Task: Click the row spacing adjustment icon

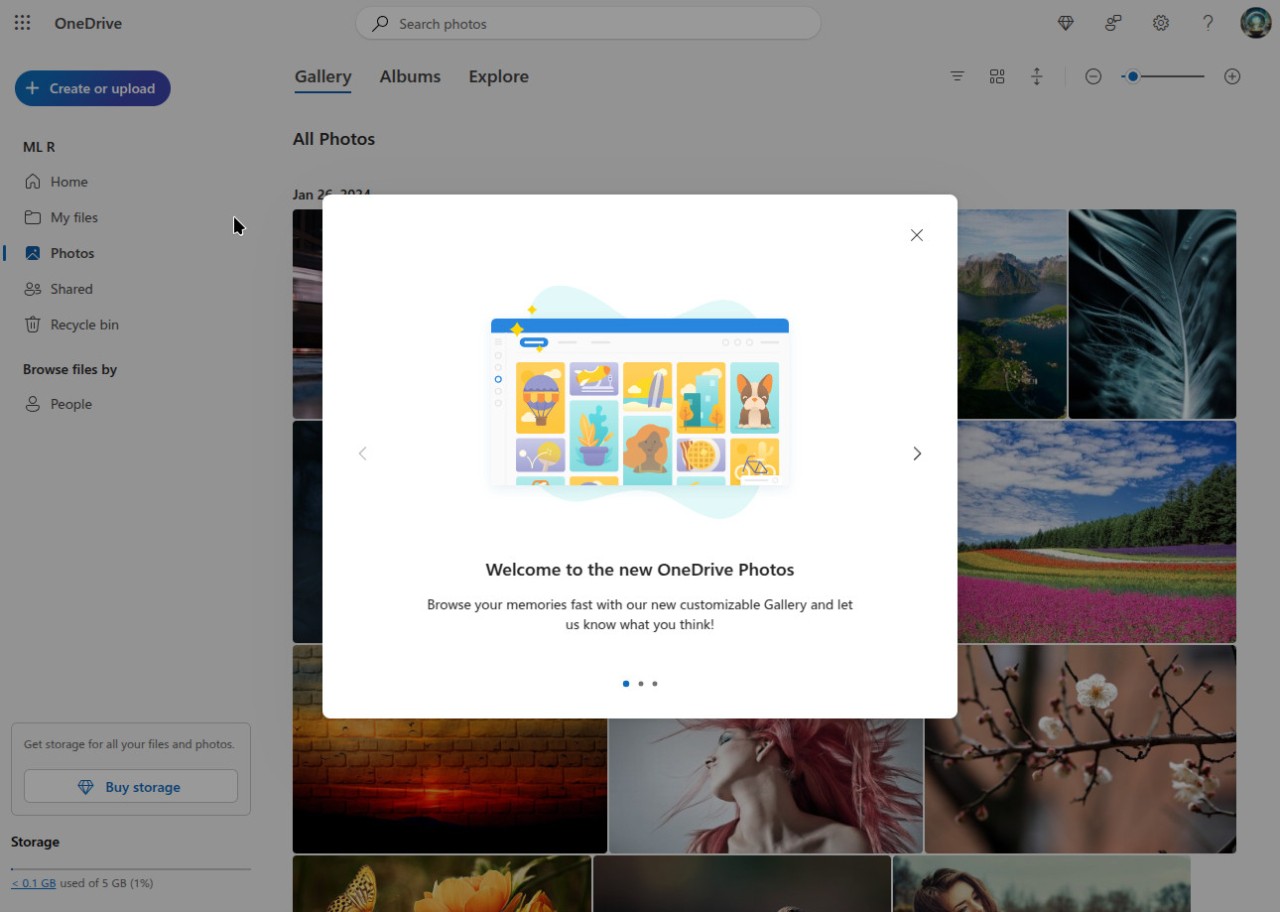Action: click(1037, 76)
